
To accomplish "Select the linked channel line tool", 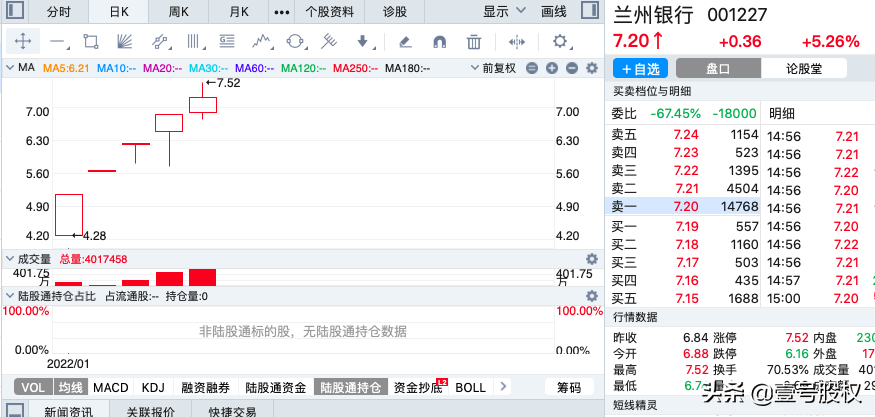I will tap(160, 41).
